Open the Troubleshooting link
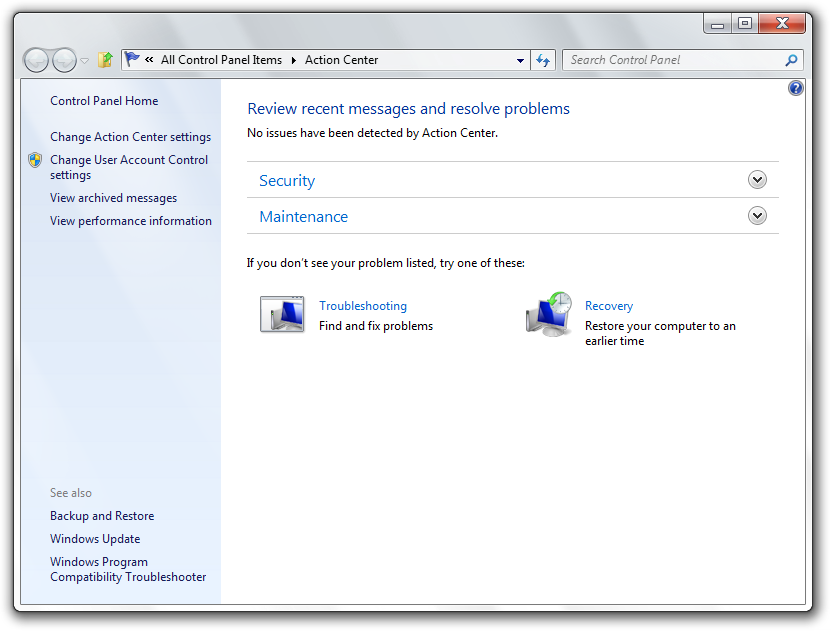This screenshot has height=632, width=832. click(x=363, y=306)
